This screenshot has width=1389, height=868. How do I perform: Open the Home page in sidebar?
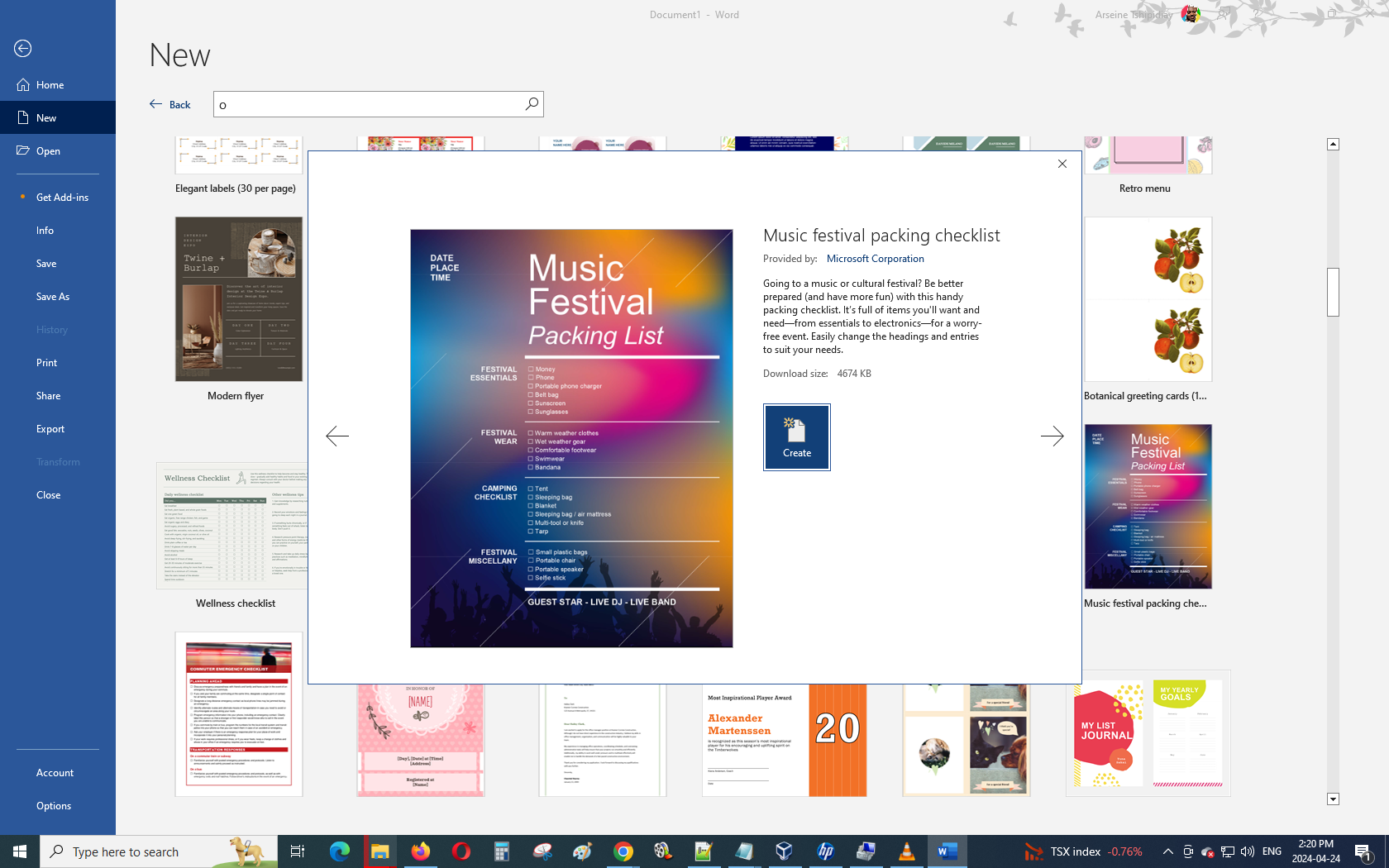point(50,85)
